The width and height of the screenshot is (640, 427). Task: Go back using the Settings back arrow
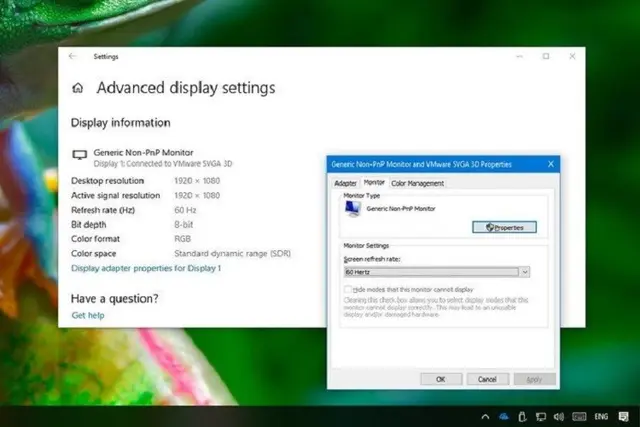(73, 56)
